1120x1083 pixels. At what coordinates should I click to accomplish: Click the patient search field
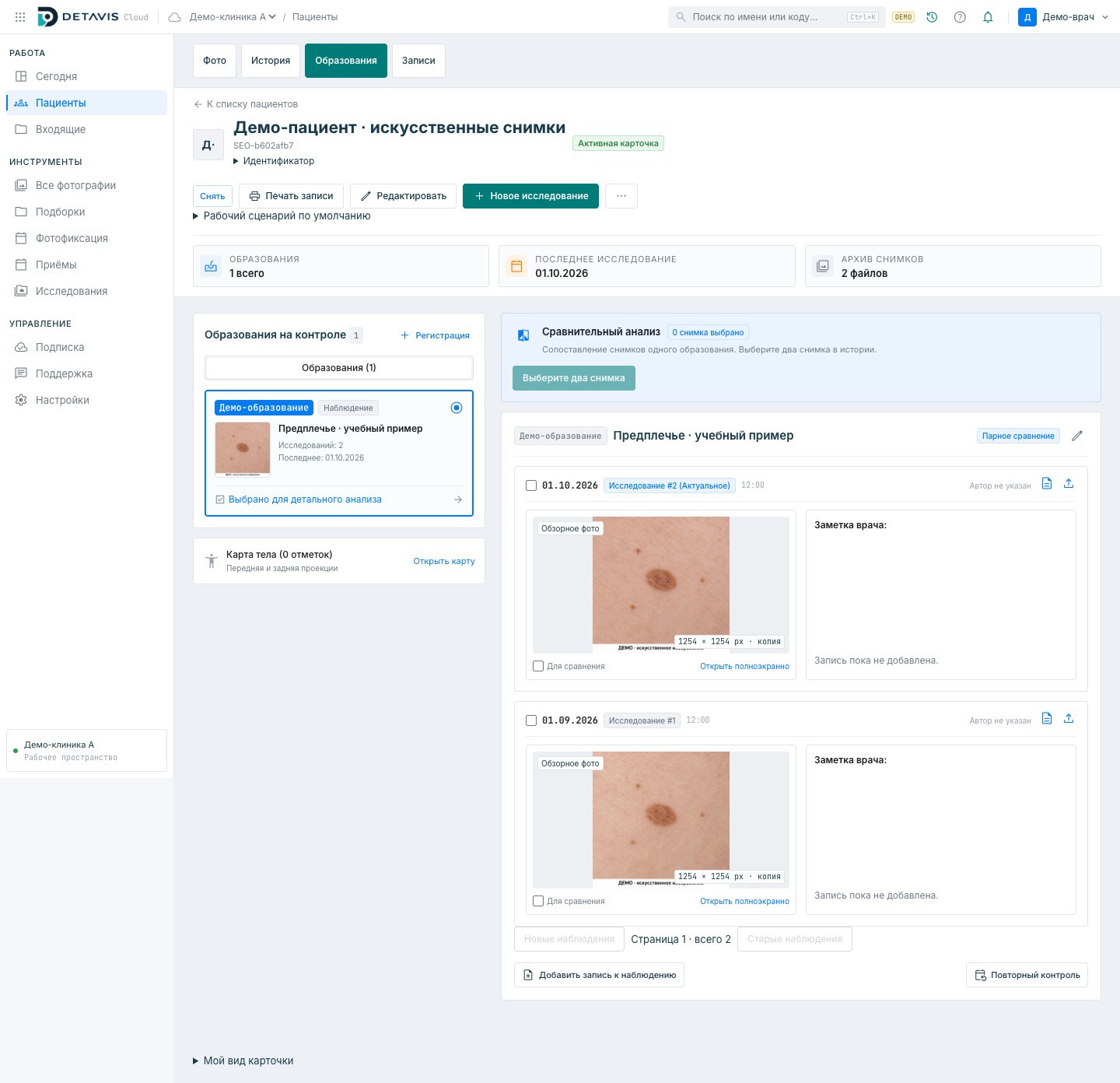tap(776, 17)
